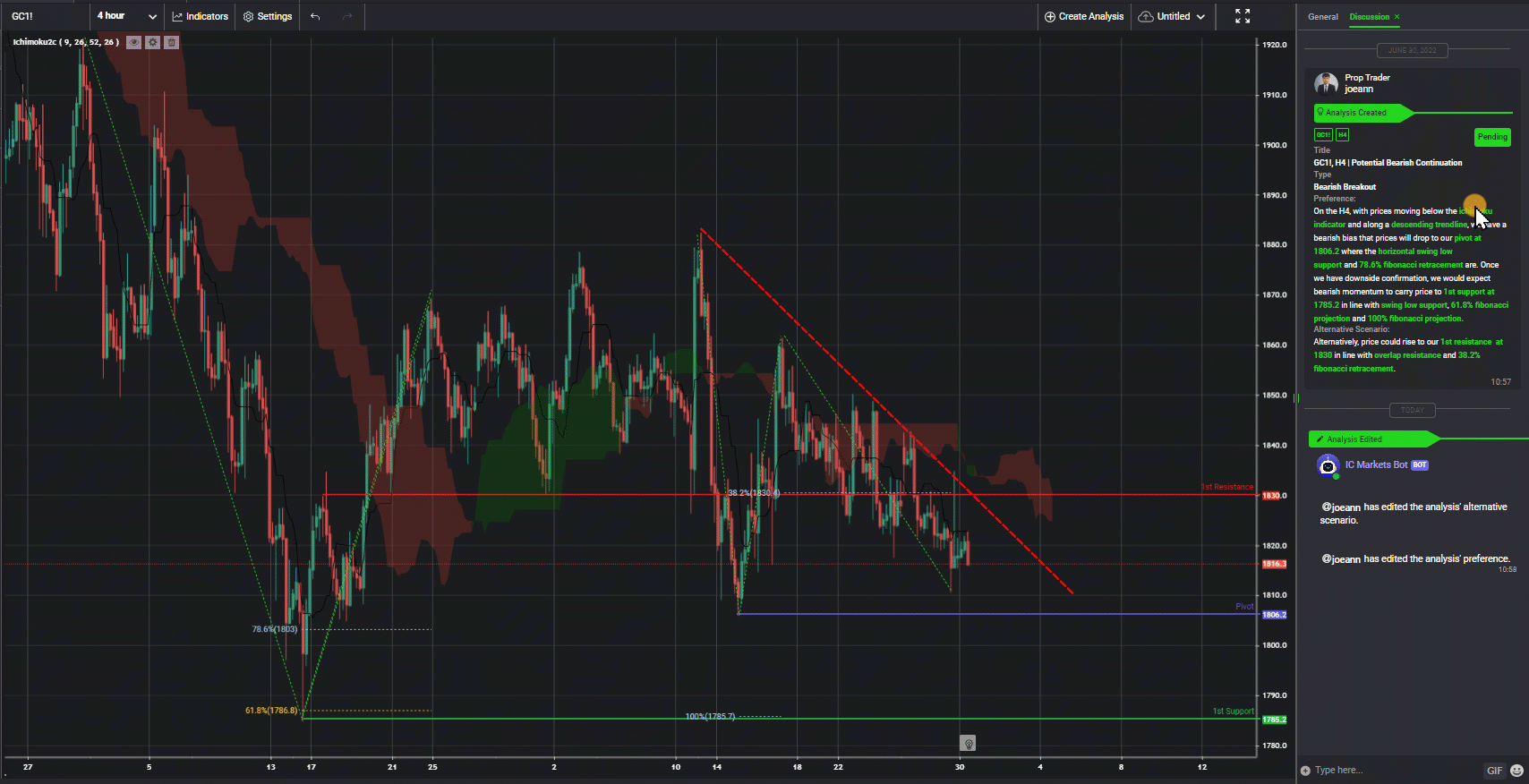Focus the Type here message field
This screenshot has height=784, width=1529.
pos(1397,770)
